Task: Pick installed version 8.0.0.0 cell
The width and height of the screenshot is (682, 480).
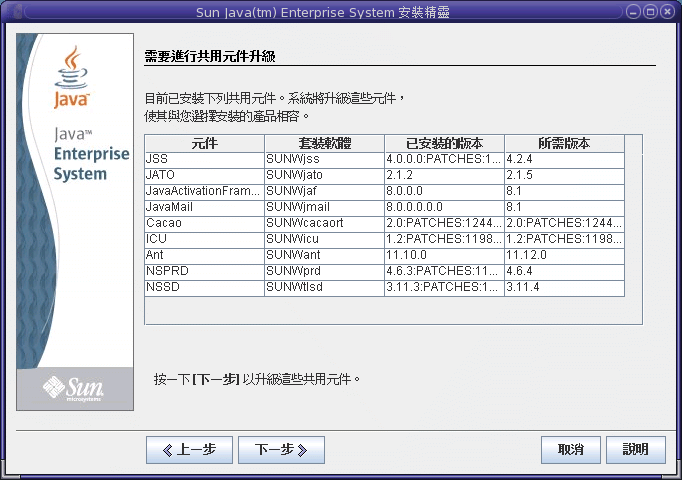Action: click(x=444, y=192)
